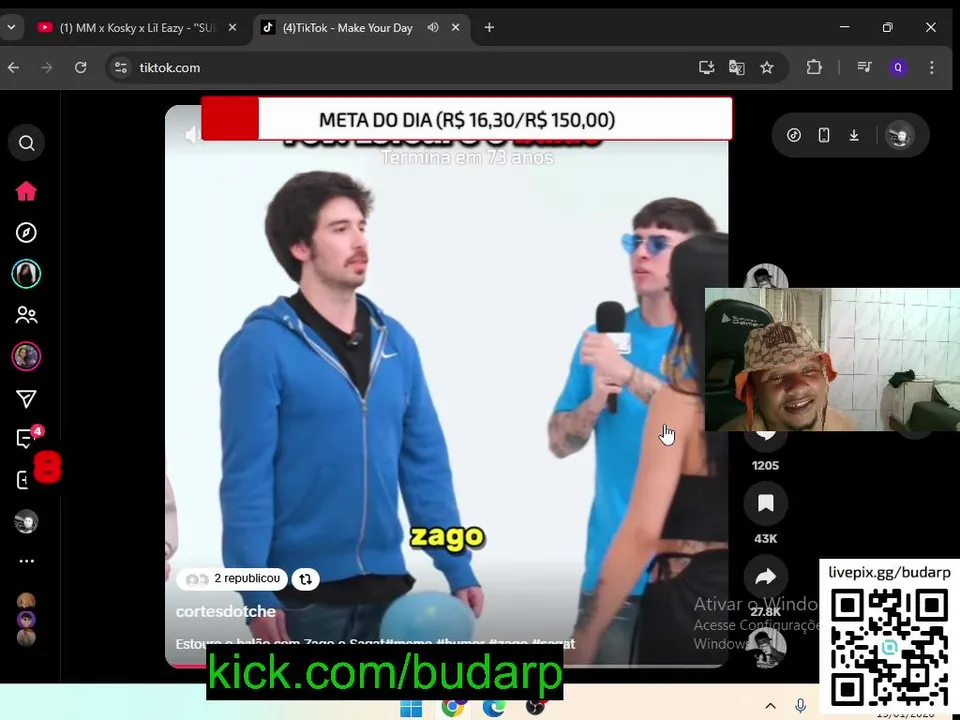Viewport: 960px width, 720px height.
Task: Open the media control icon in Chrome
Action: coord(864,67)
